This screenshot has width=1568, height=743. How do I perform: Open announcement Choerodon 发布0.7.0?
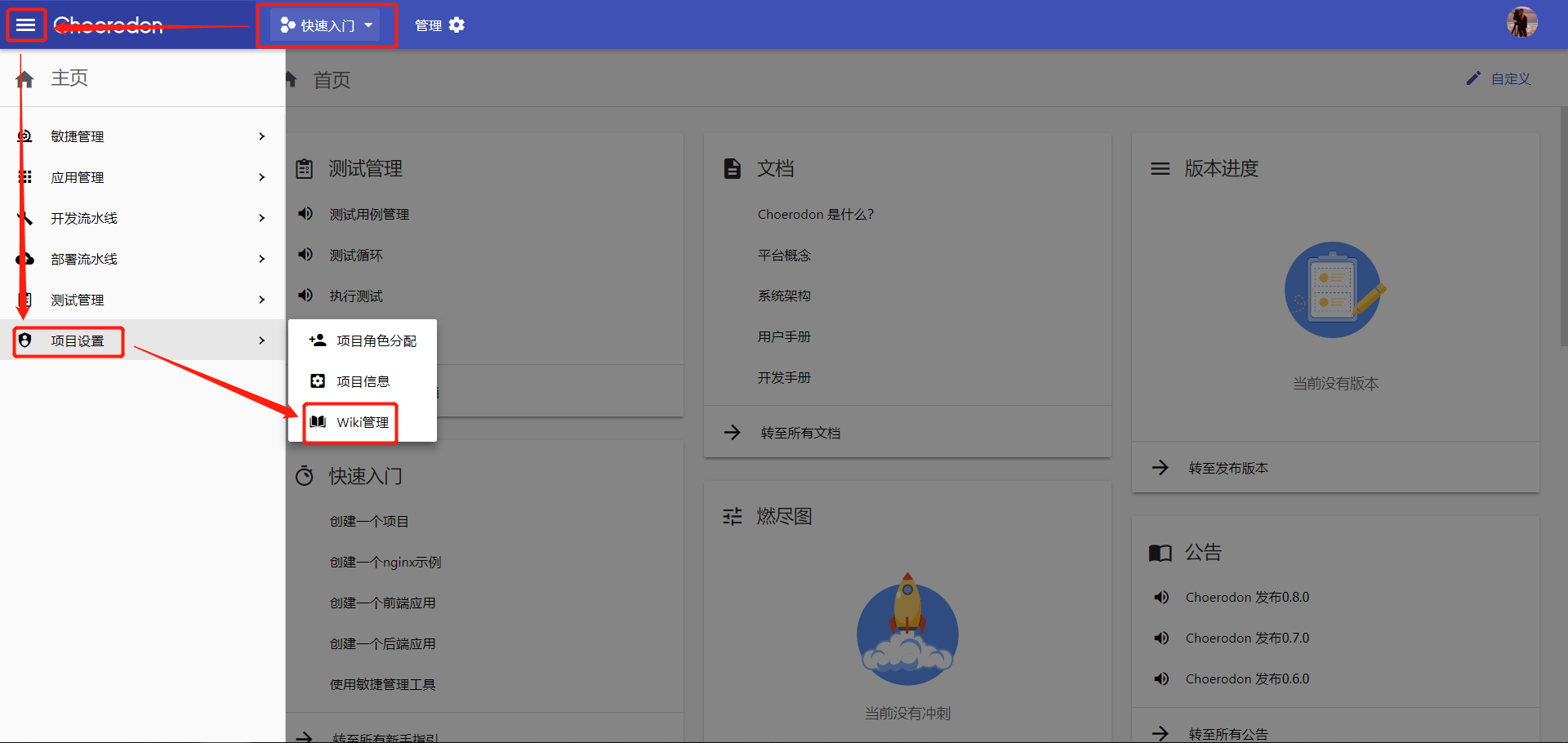[1247, 638]
